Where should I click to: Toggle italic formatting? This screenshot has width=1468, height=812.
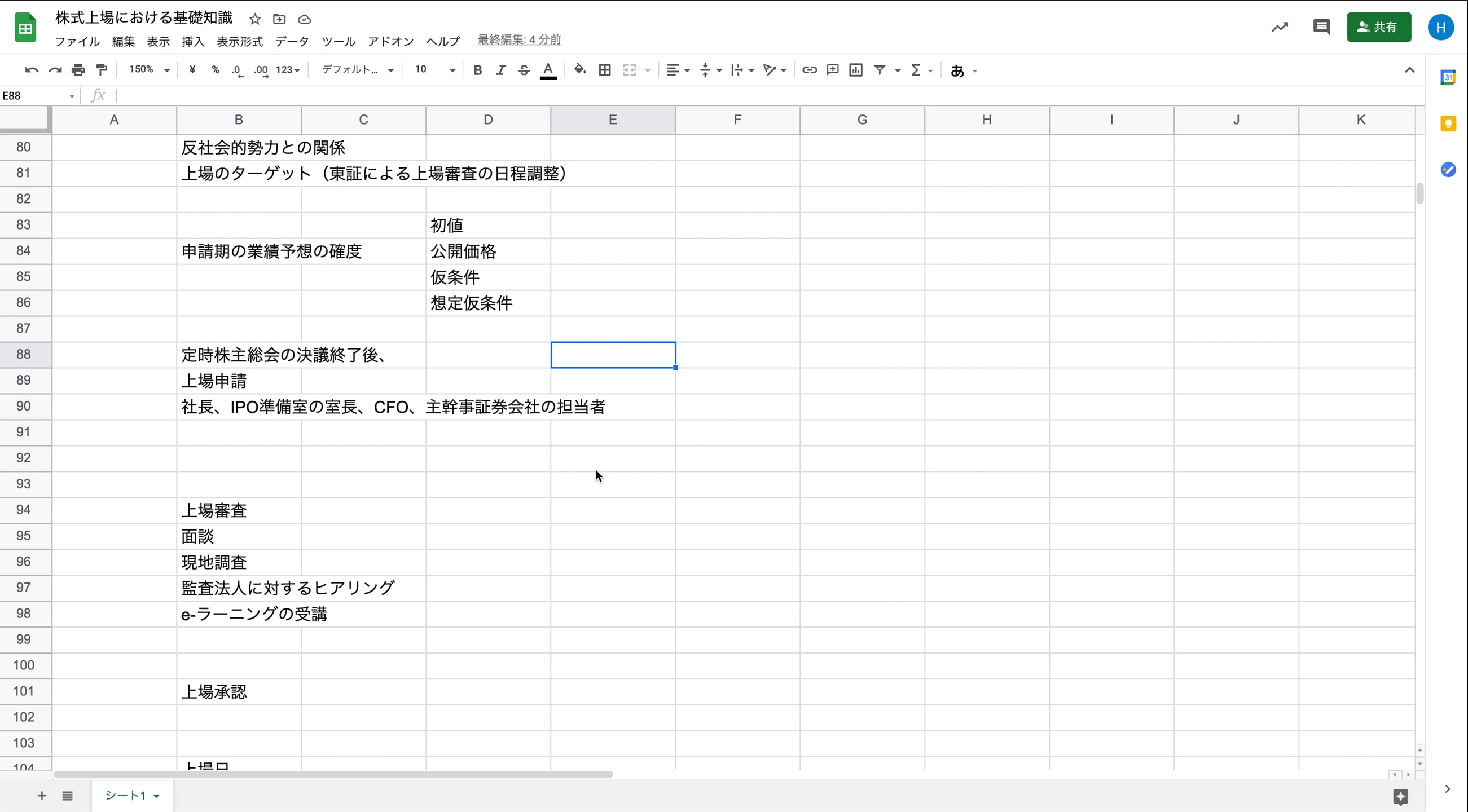pos(500,69)
